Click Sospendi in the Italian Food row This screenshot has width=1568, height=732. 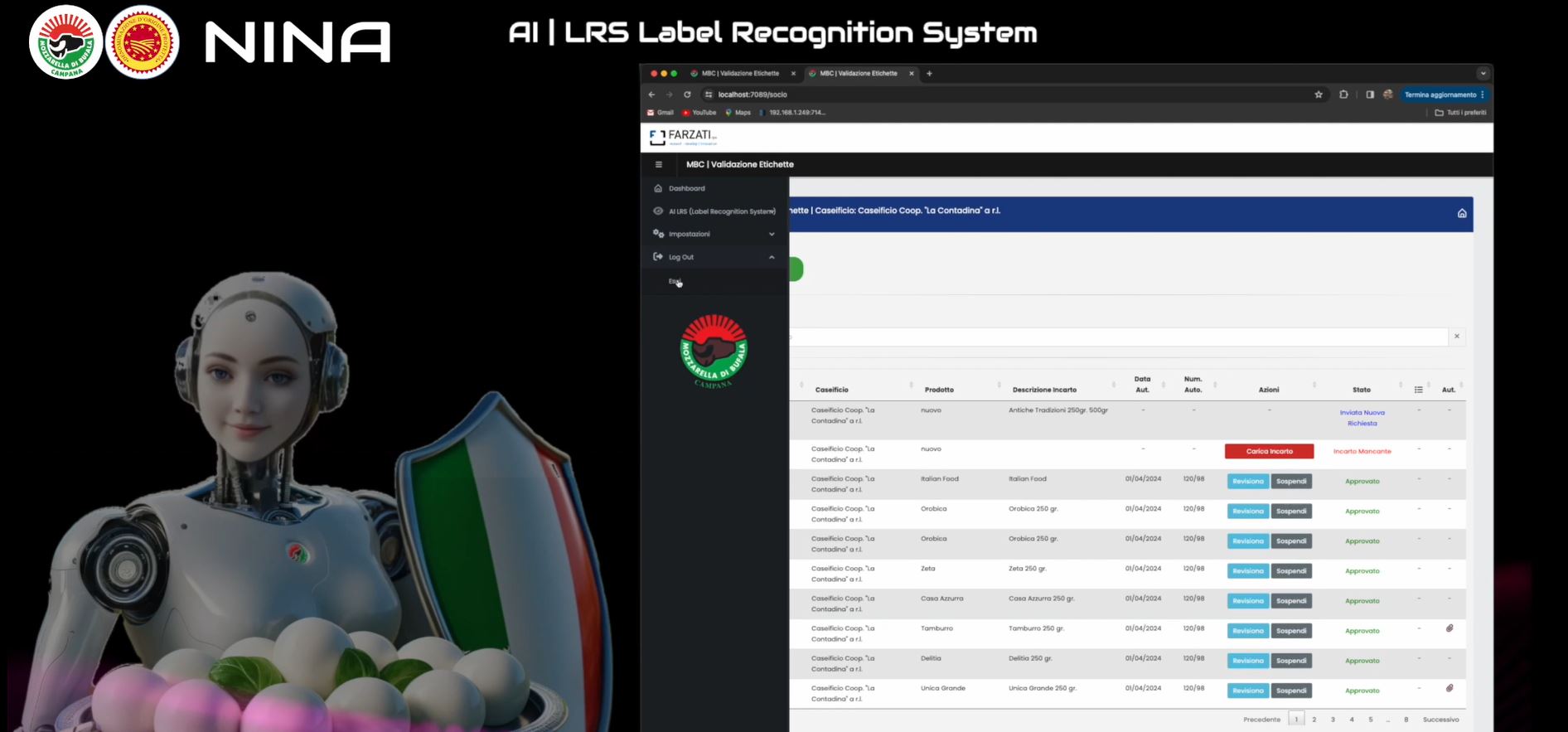(1291, 481)
